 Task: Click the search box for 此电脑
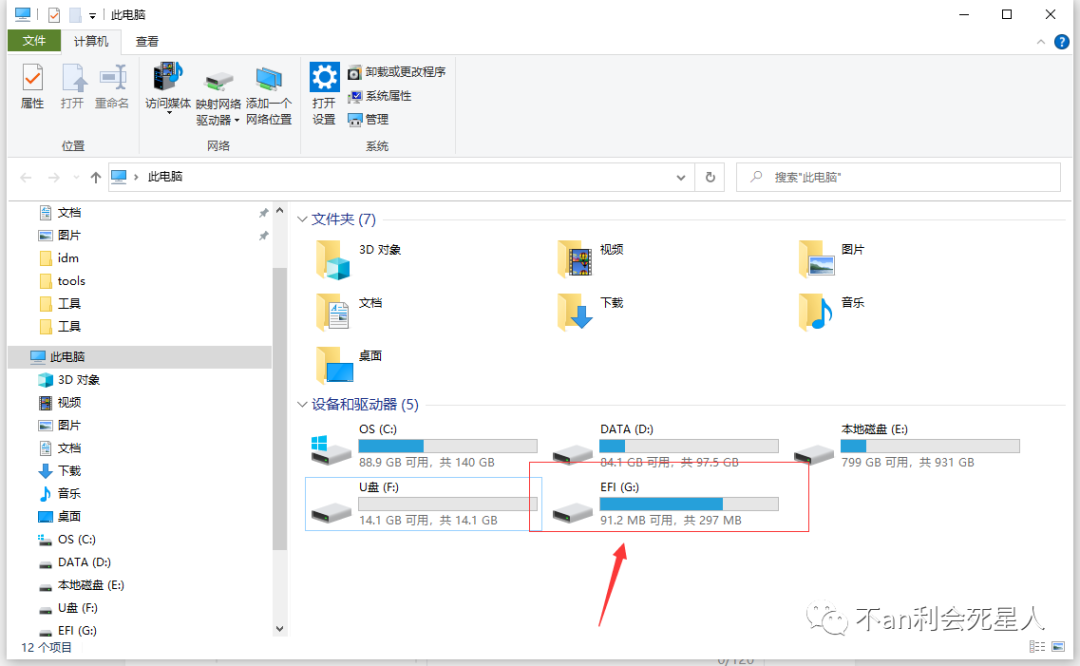click(898, 178)
